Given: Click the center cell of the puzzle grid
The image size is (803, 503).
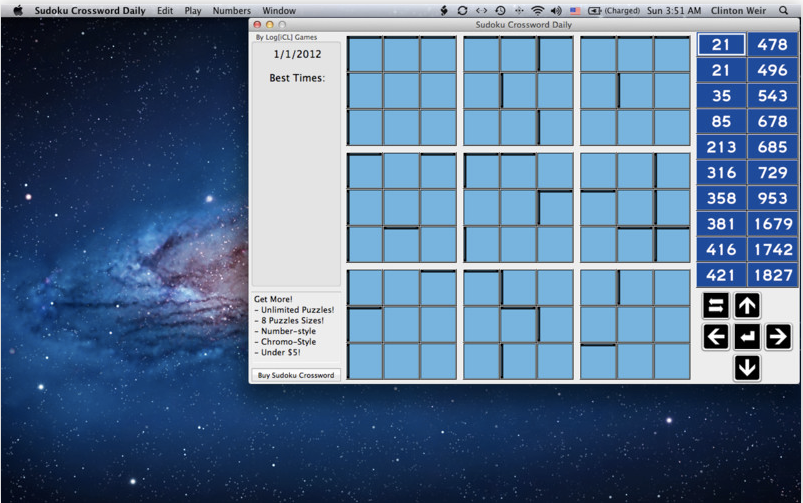Looking at the screenshot, I should point(518,207).
